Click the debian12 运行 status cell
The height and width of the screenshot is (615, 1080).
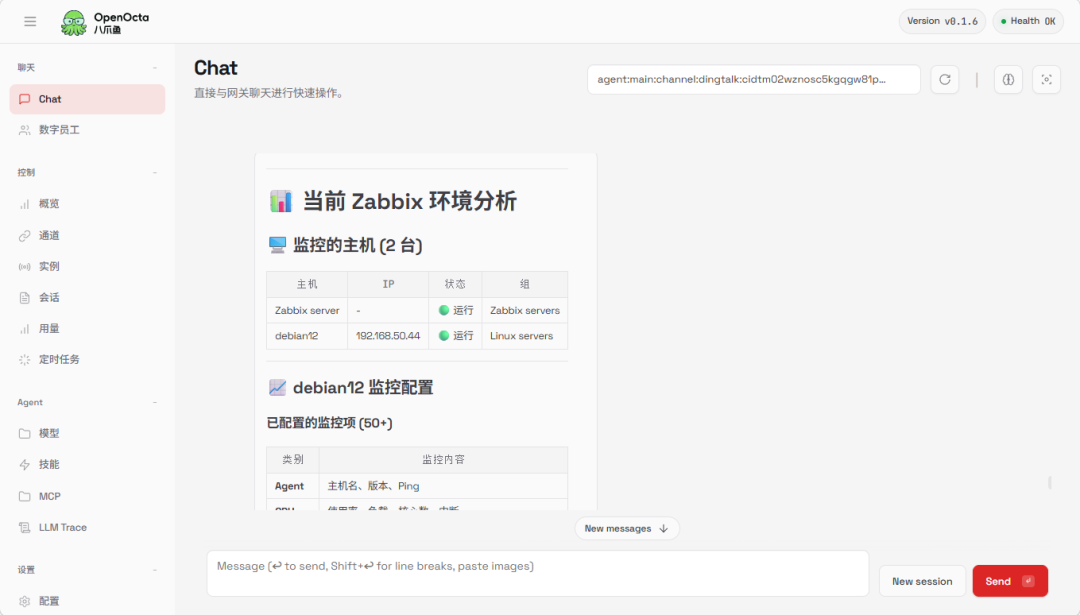click(455, 336)
